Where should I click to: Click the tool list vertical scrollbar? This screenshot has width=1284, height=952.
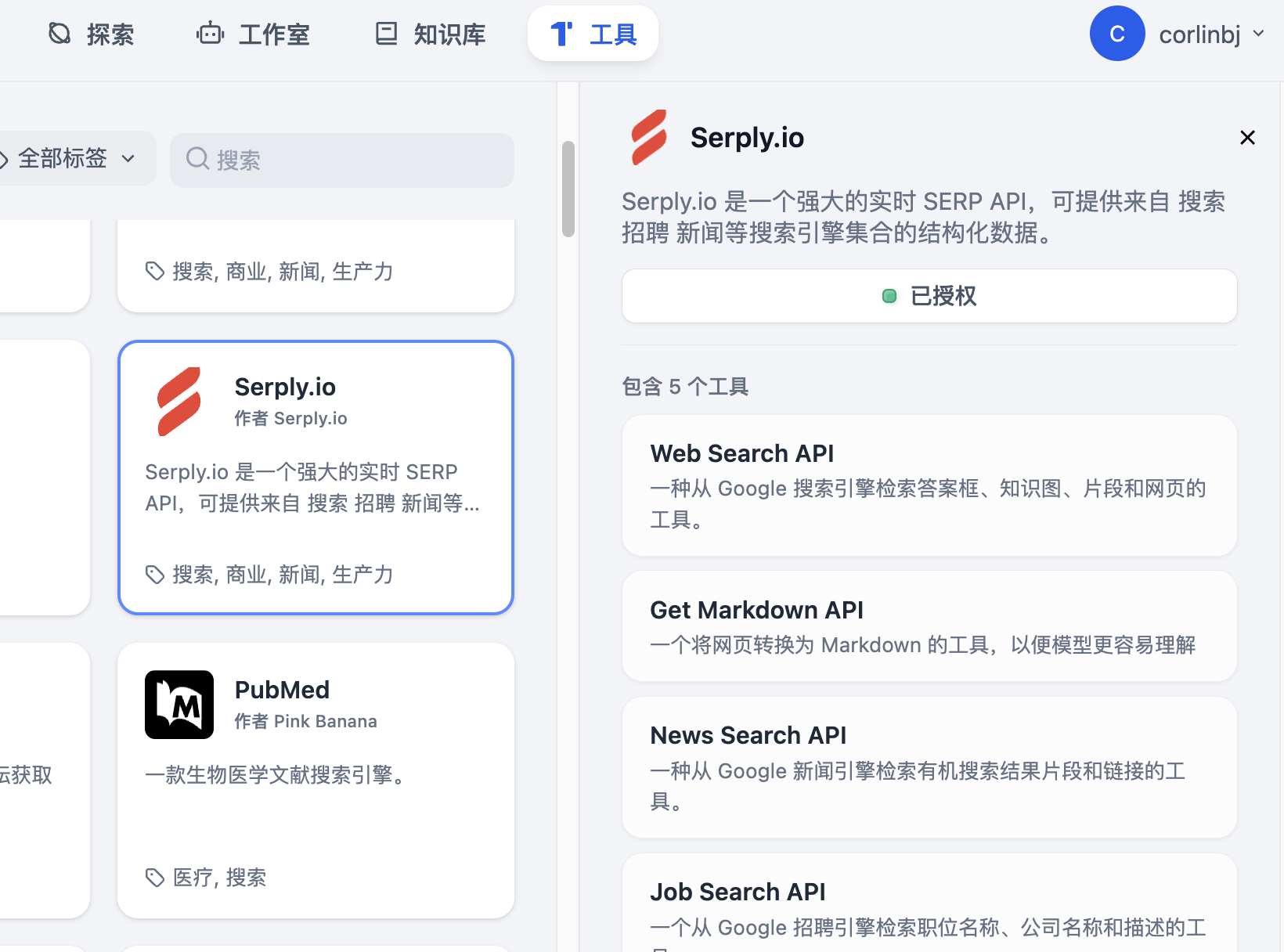click(x=568, y=189)
